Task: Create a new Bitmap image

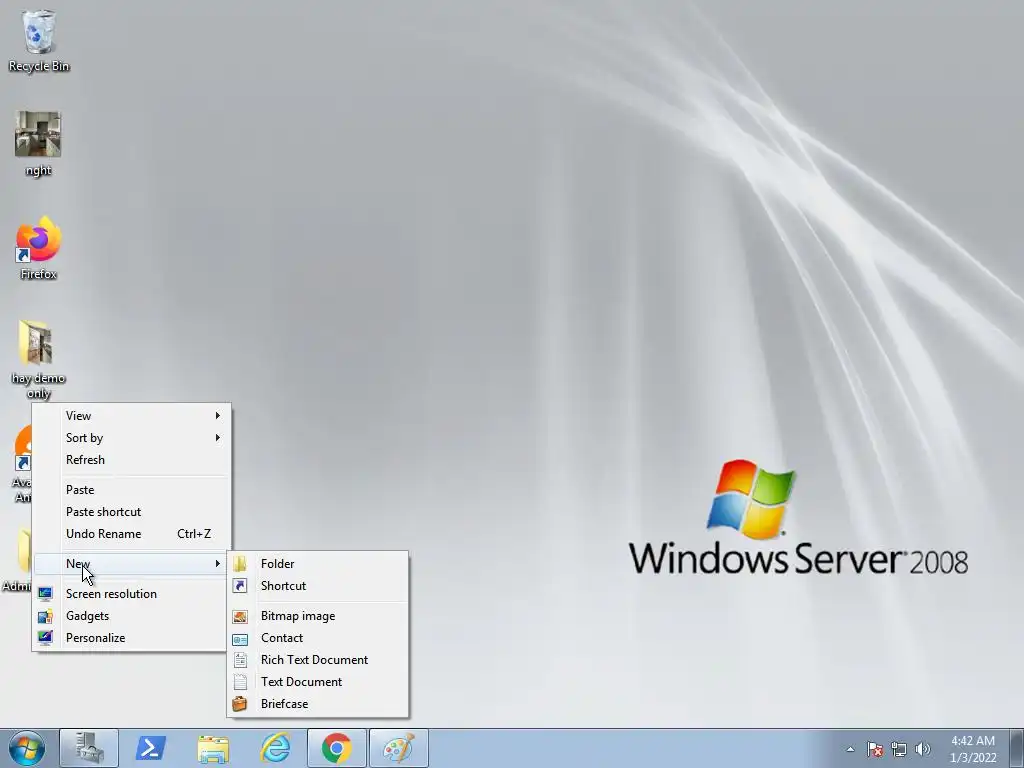Action: coord(318,616)
